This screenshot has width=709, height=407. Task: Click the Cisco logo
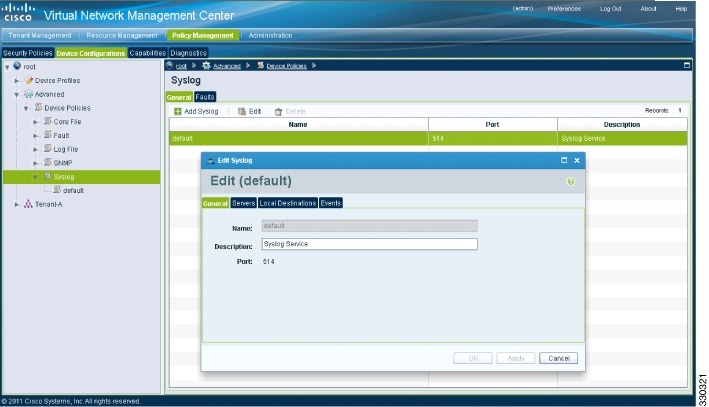18,12
